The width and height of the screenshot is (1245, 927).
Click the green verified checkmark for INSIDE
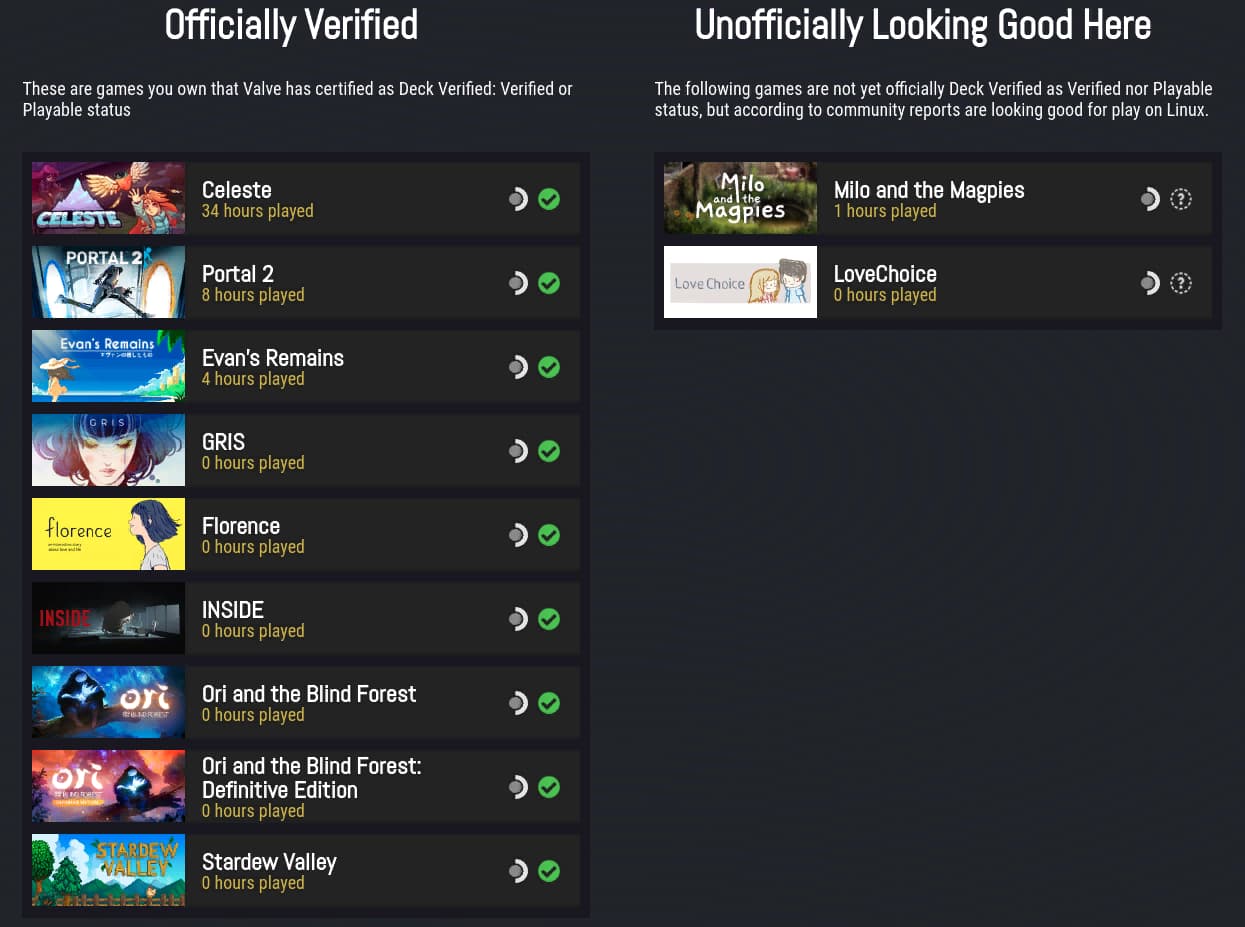click(549, 619)
